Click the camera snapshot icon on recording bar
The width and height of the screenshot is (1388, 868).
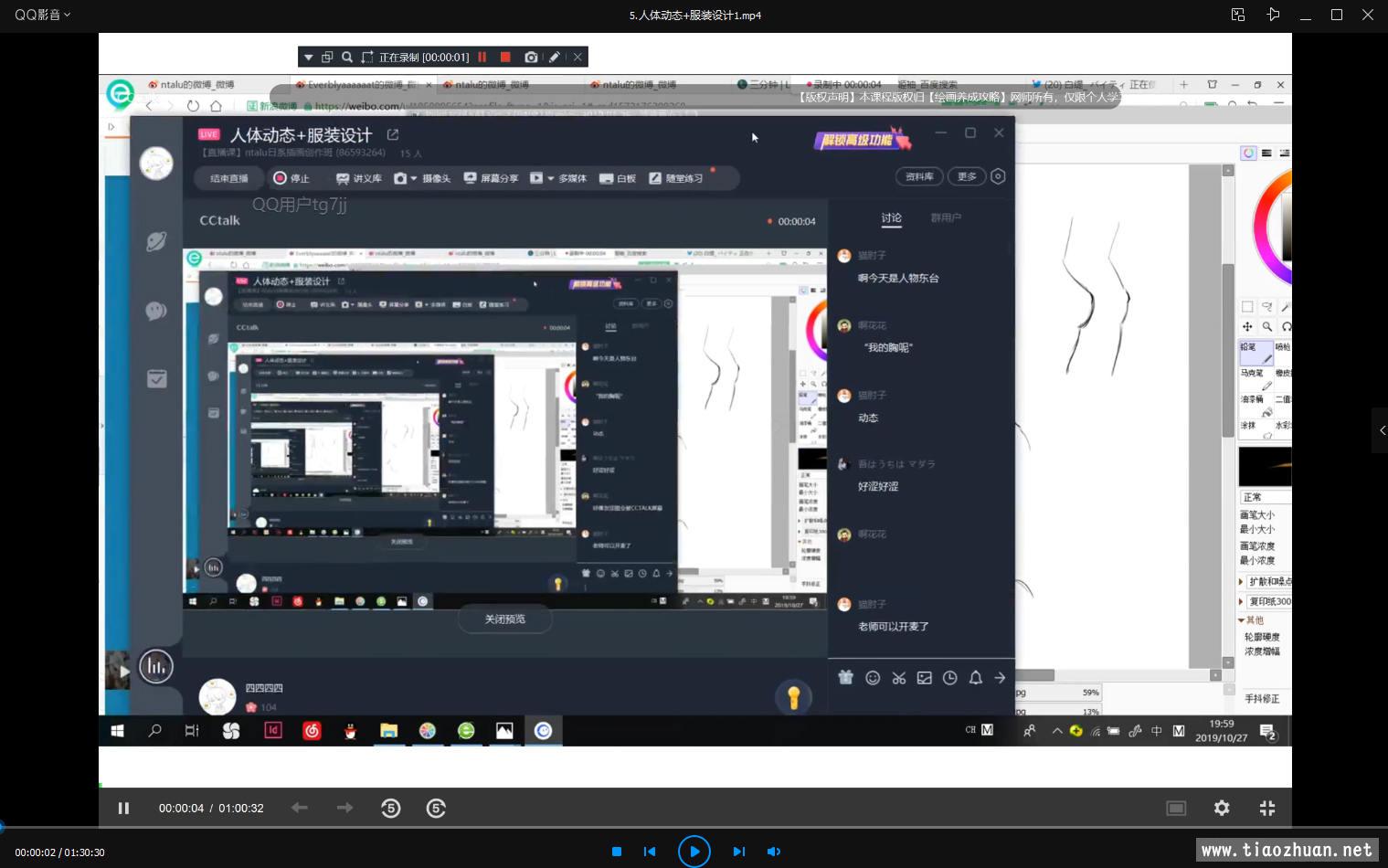(531, 58)
